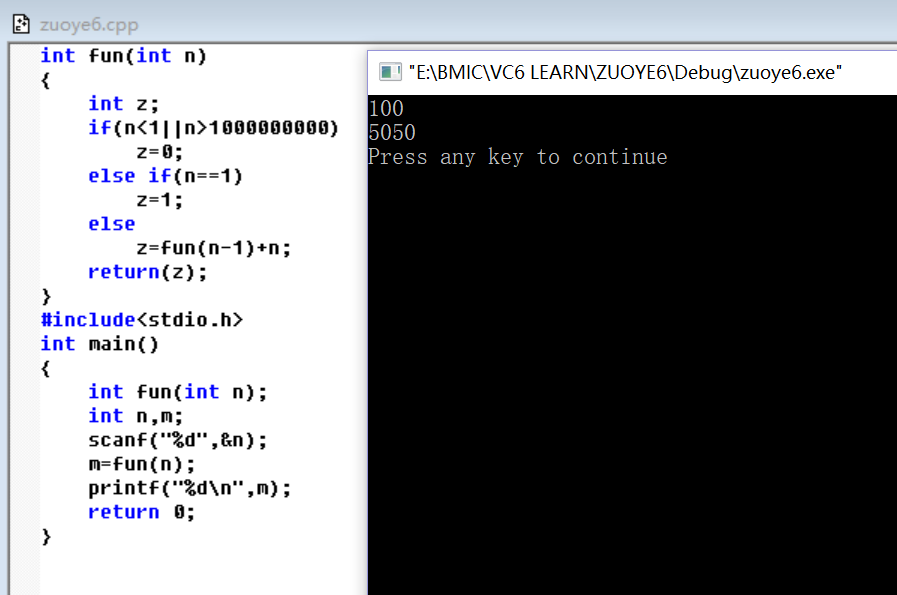Set cursor in the 'z=fun(n-1)+n;' line
The image size is (897, 595).
click(x=213, y=248)
